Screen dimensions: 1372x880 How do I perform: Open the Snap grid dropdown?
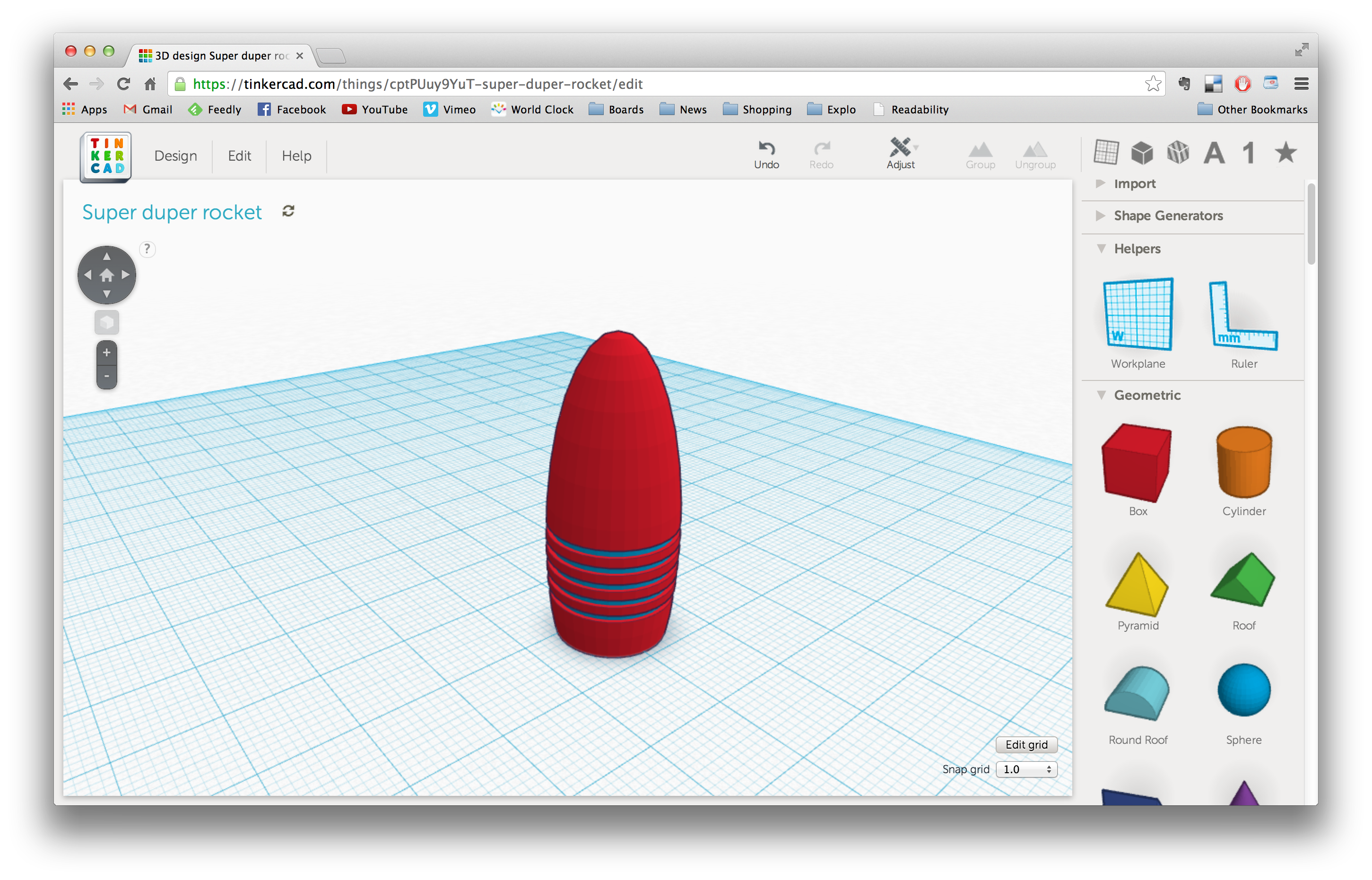tap(1026, 769)
